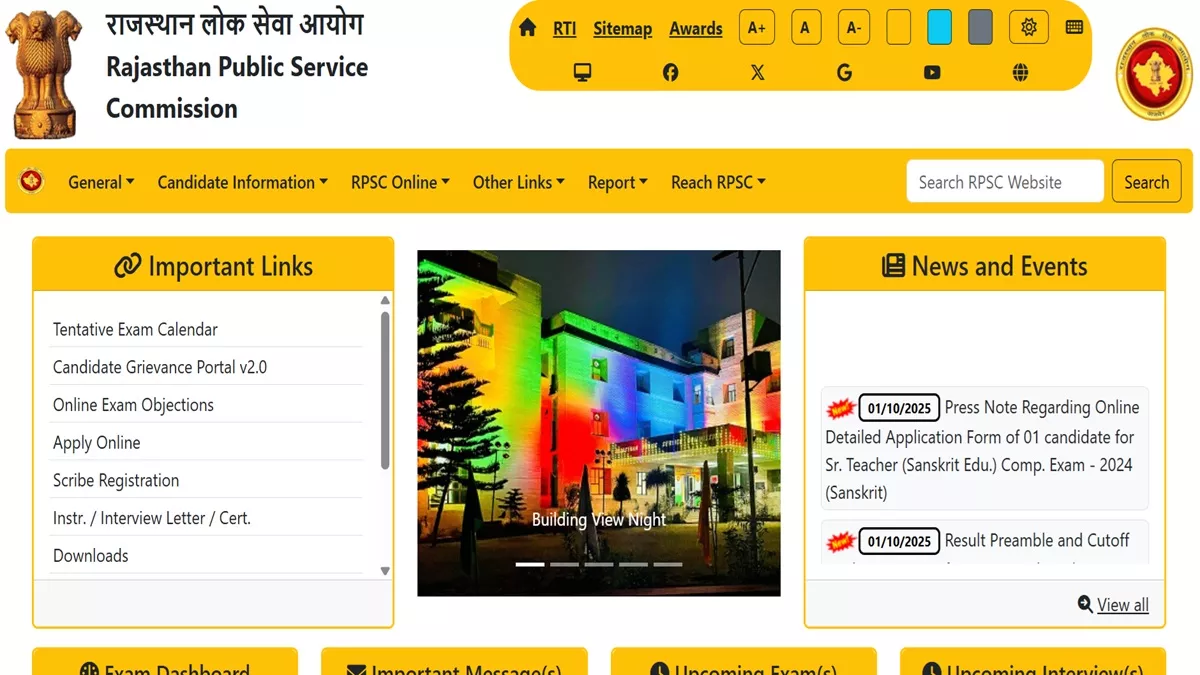Reset font size with the A button
The image size is (1200, 675).
(805, 28)
